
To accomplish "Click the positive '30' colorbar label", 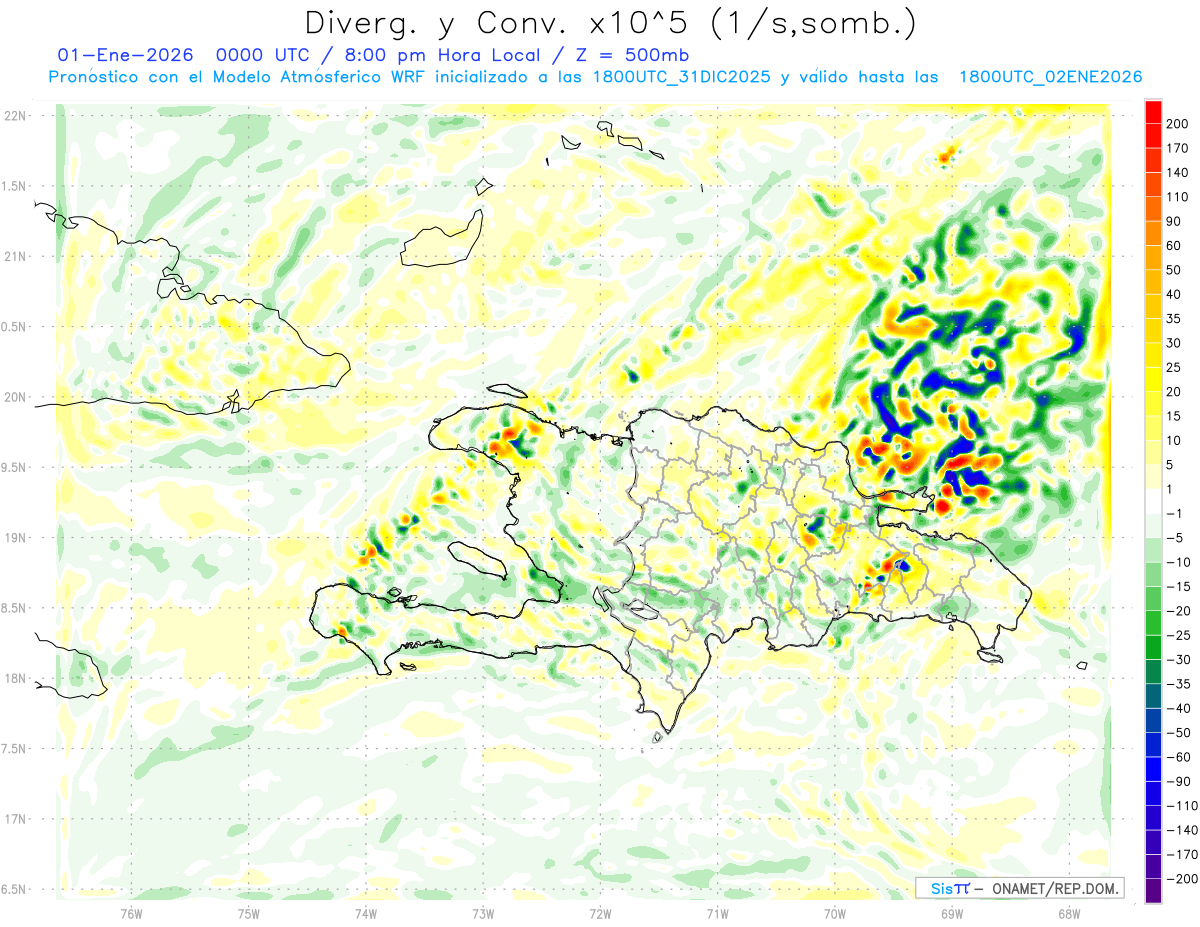I will point(1174,343).
